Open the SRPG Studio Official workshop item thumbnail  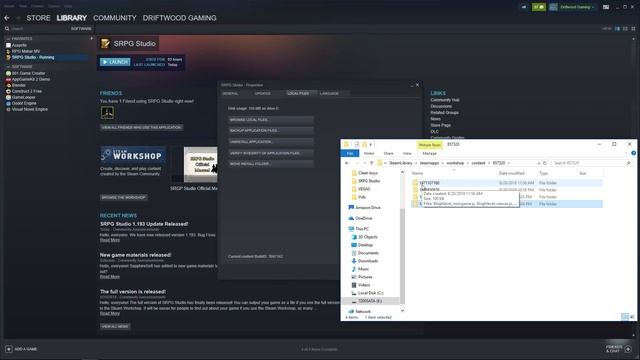200,164
